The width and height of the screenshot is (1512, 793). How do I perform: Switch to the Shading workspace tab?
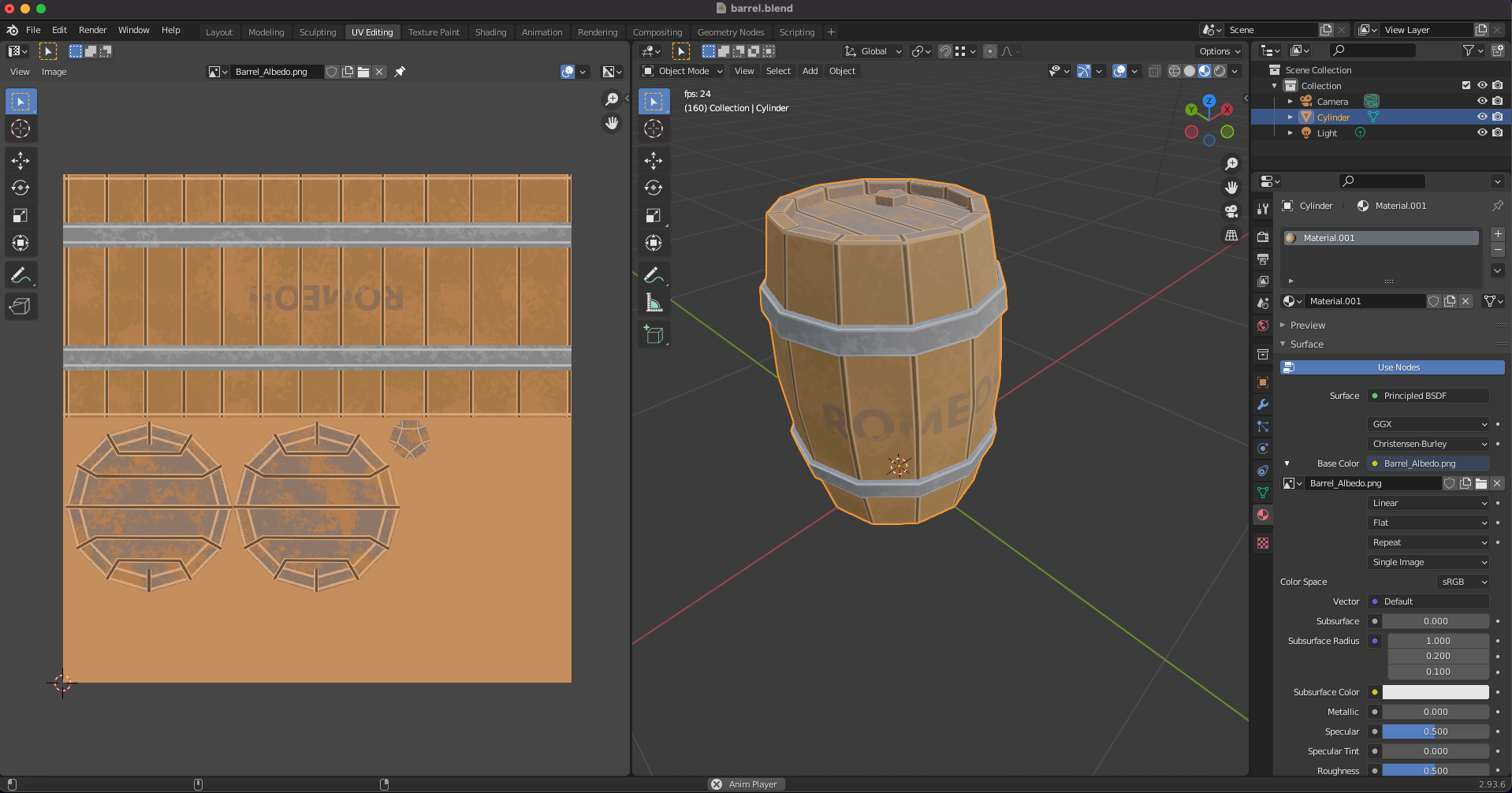(x=490, y=32)
